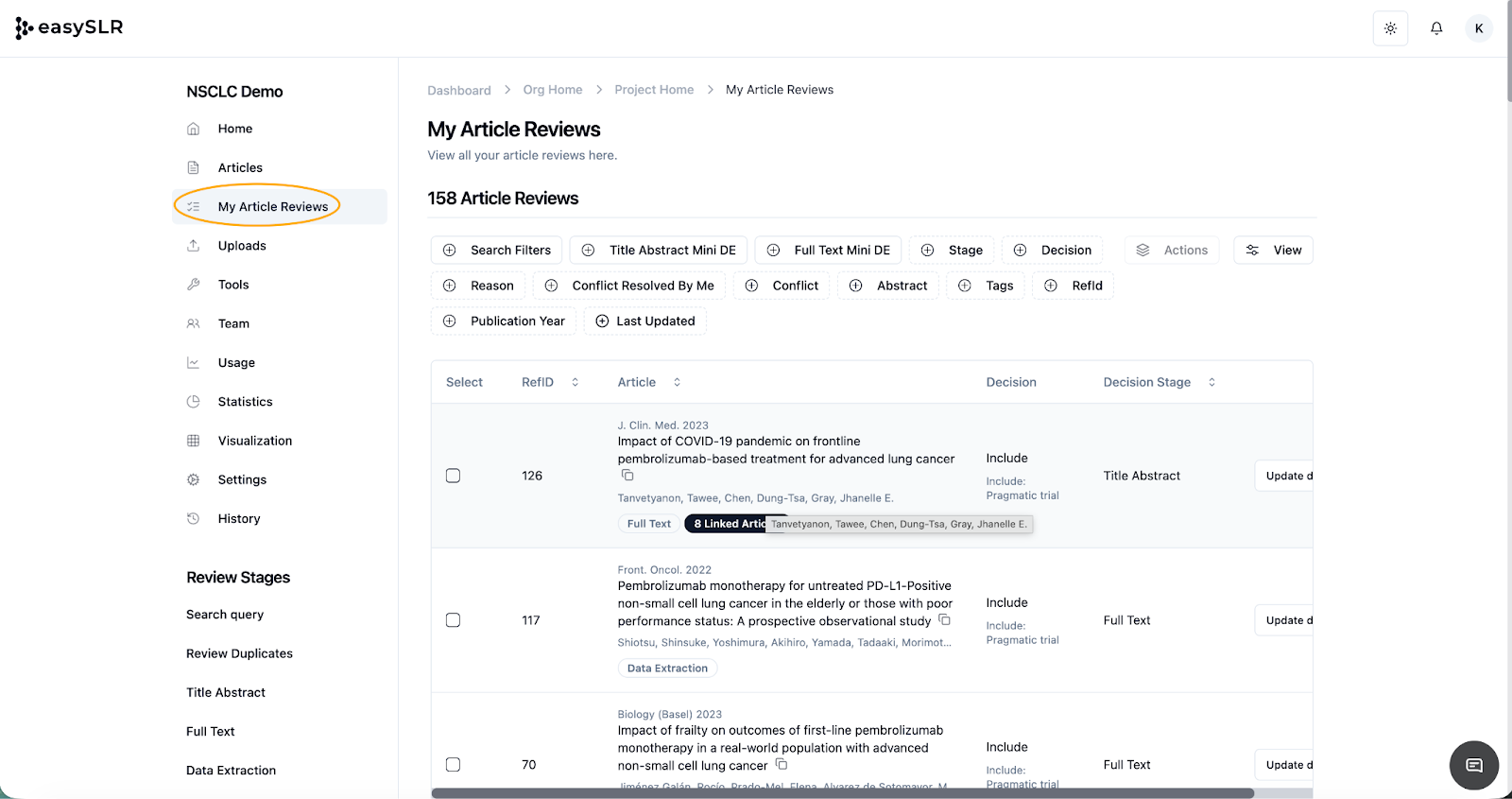Open the chat support bubble
The image size is (1512, 799).
(1473, 765)
